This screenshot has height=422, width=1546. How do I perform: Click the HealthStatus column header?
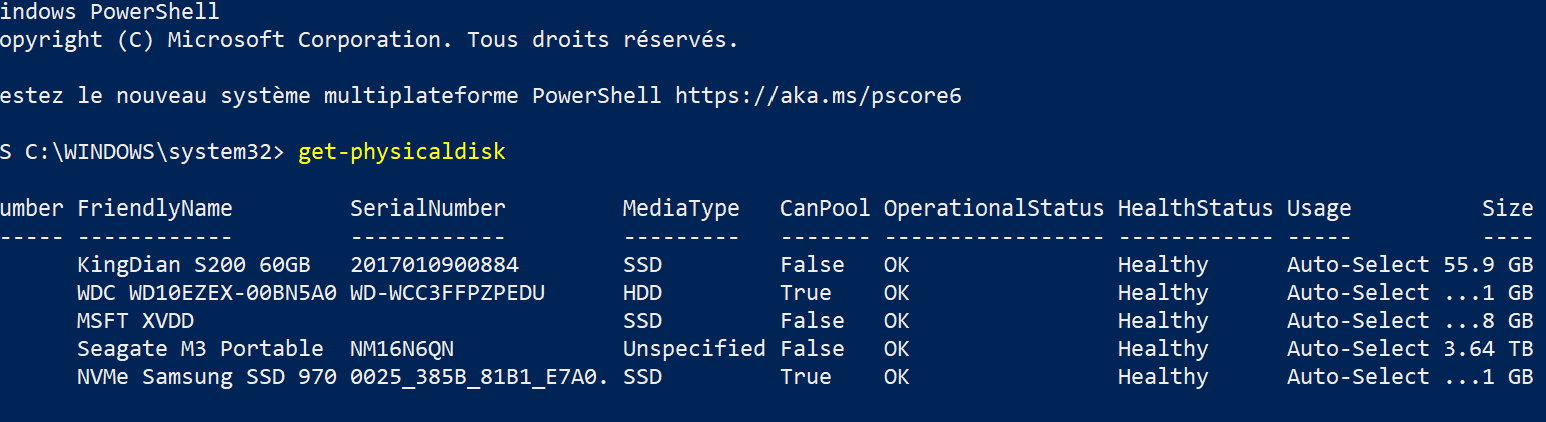(x=1196, y=208)
